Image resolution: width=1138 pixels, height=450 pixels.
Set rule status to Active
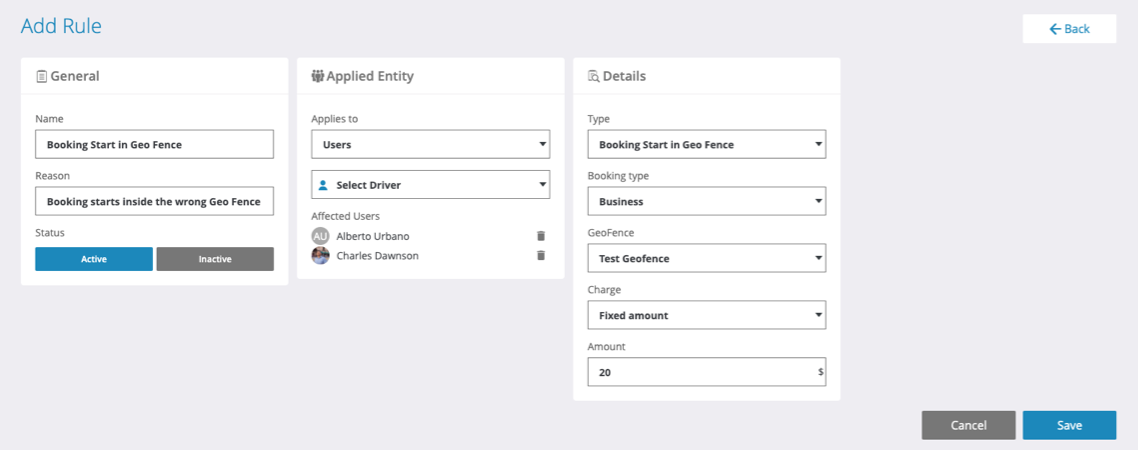[x=94, y=259]
